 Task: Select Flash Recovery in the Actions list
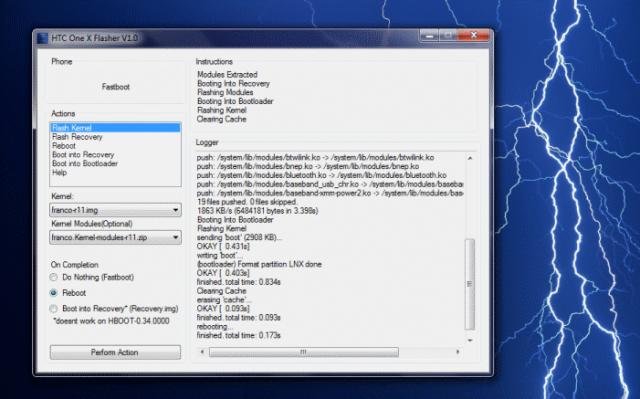click(x=77, y=137)
